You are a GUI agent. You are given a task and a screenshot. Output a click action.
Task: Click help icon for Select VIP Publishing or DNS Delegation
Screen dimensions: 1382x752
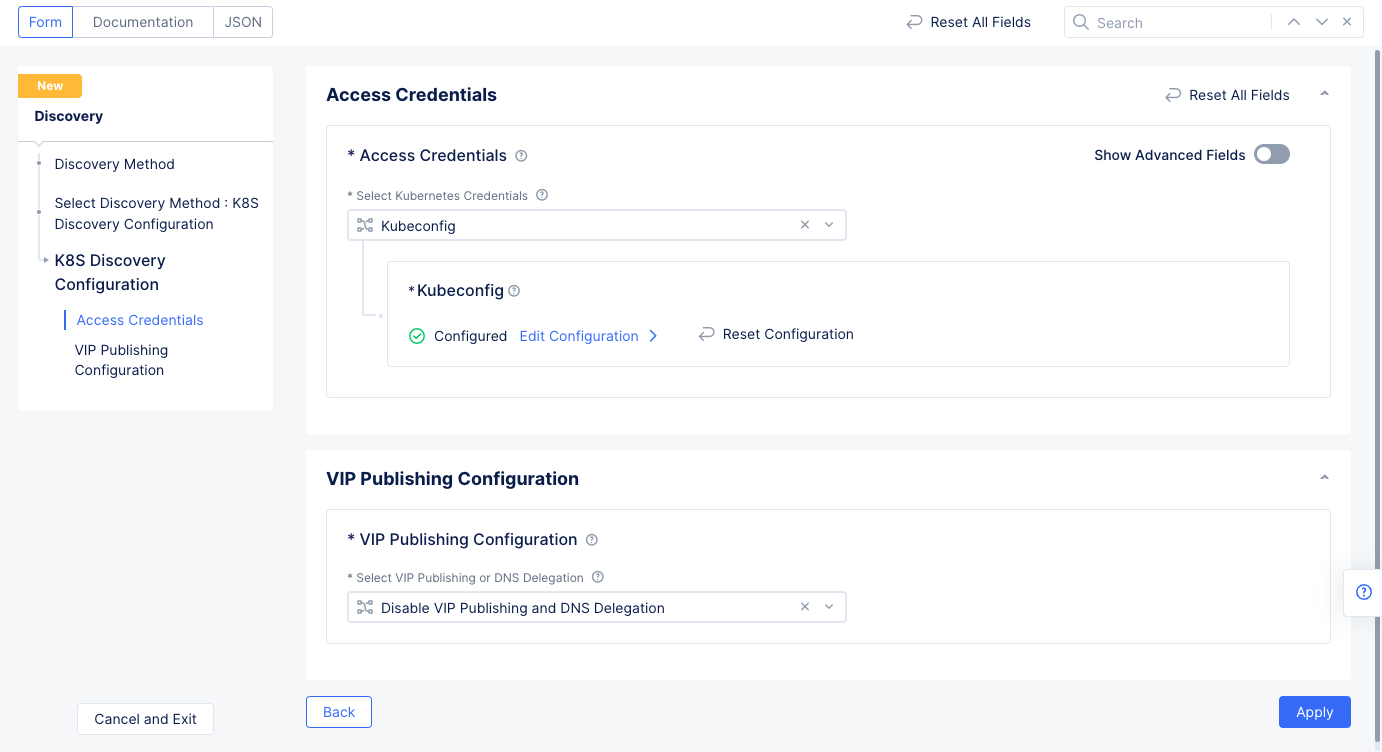click(598, 577)
